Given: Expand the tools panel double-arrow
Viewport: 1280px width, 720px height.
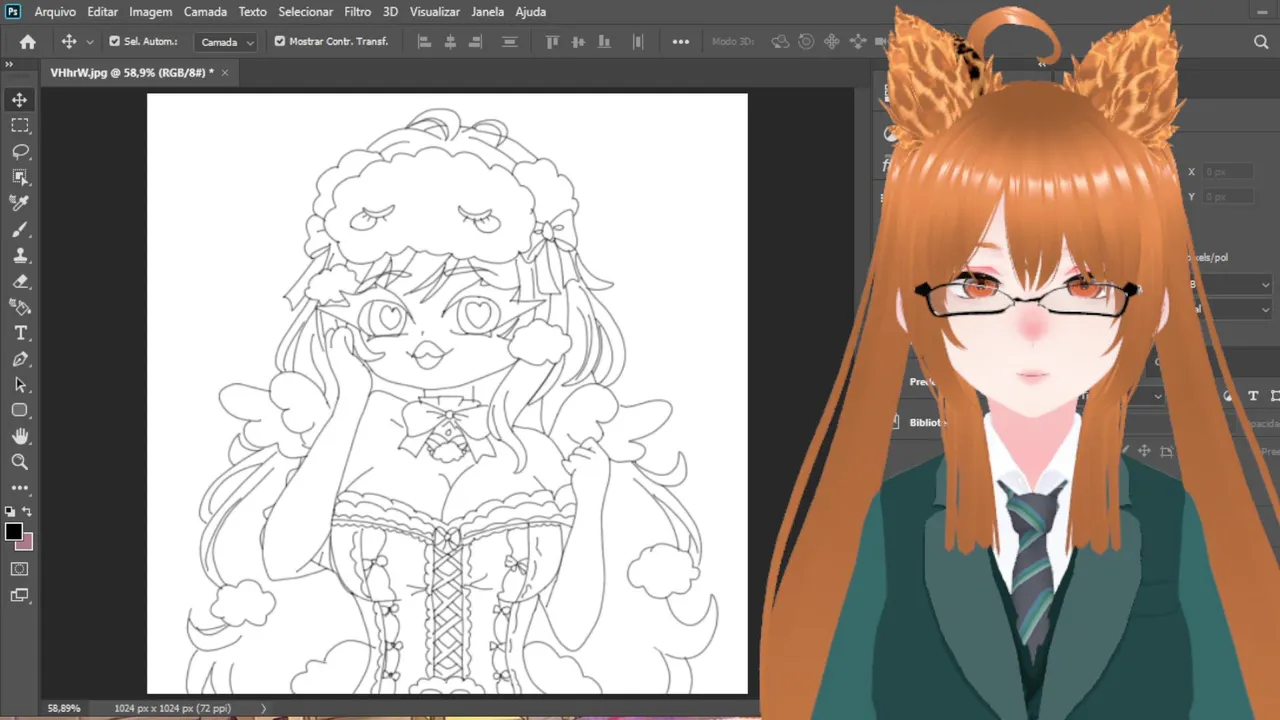Looking at the screenshot, I should pos(8,64).
